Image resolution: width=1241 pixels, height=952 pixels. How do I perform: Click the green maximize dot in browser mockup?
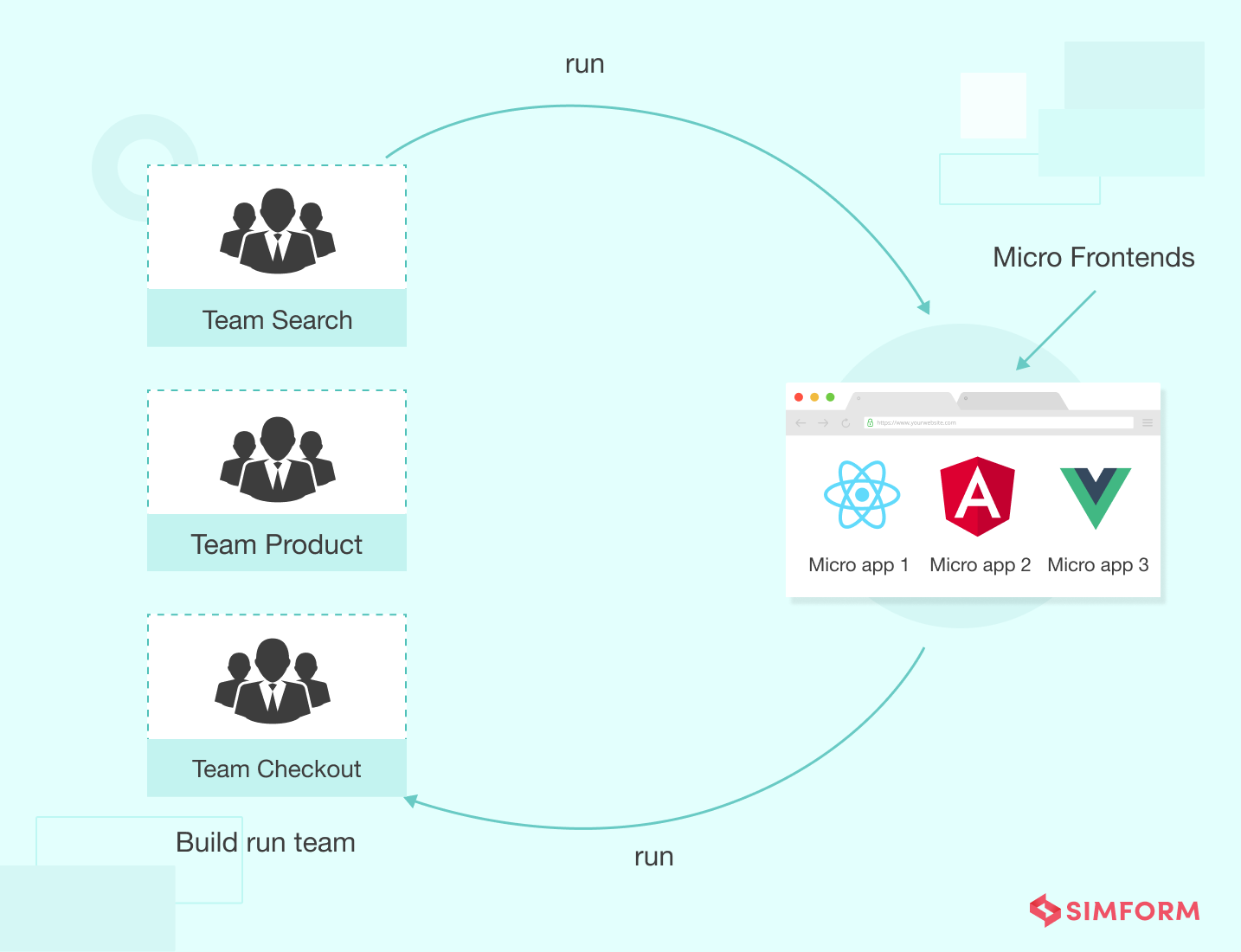(x=830, y=397)
